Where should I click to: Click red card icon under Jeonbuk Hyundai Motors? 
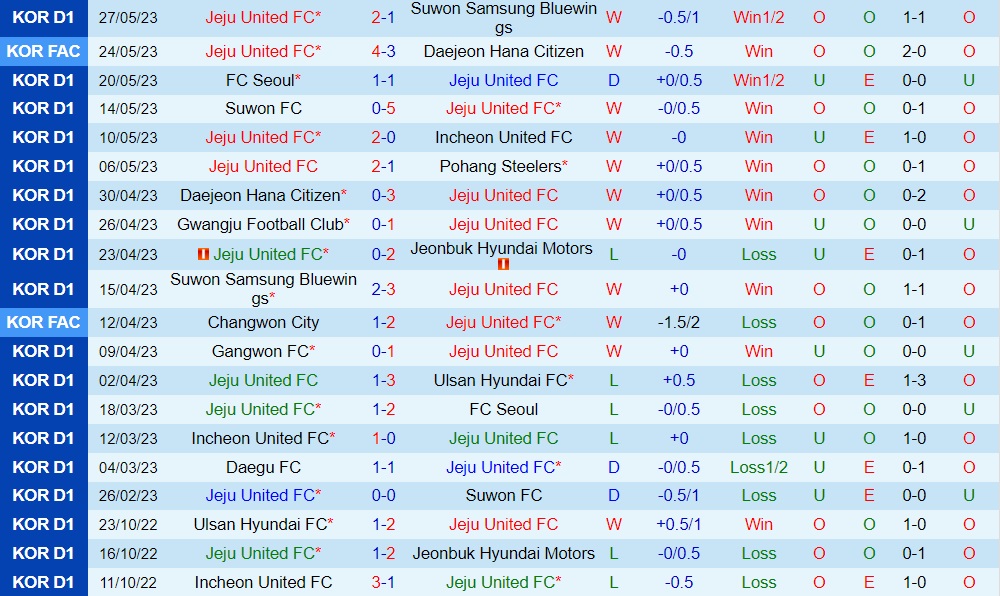click(x=504, y=264)
